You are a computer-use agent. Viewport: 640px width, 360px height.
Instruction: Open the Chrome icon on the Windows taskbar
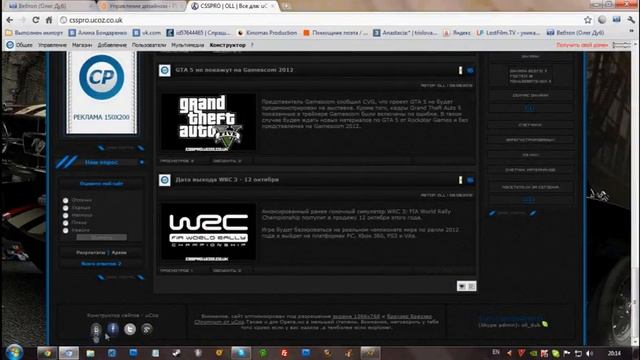pos(47,353)
